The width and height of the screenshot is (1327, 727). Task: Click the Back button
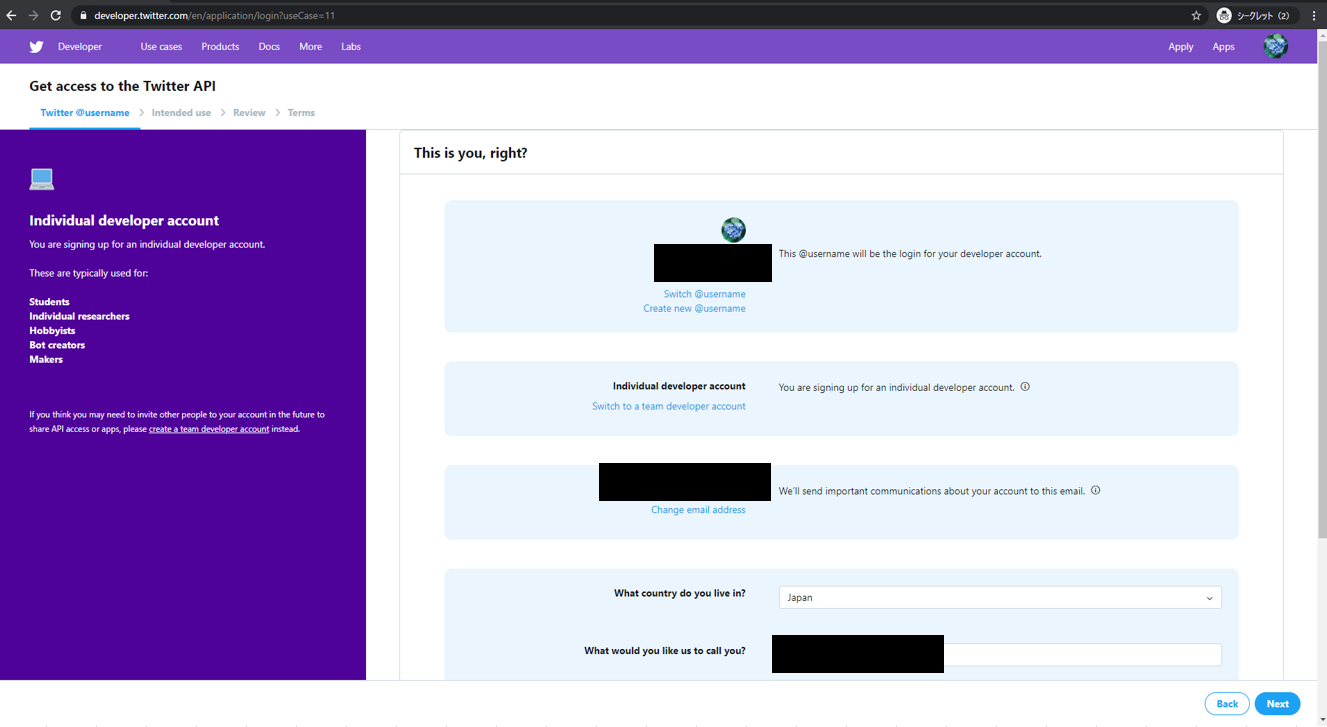click(1227, 704)
